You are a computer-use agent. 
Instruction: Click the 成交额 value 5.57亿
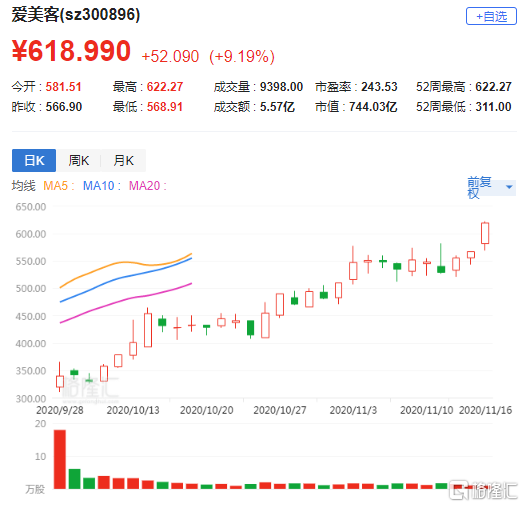(277, 107)
